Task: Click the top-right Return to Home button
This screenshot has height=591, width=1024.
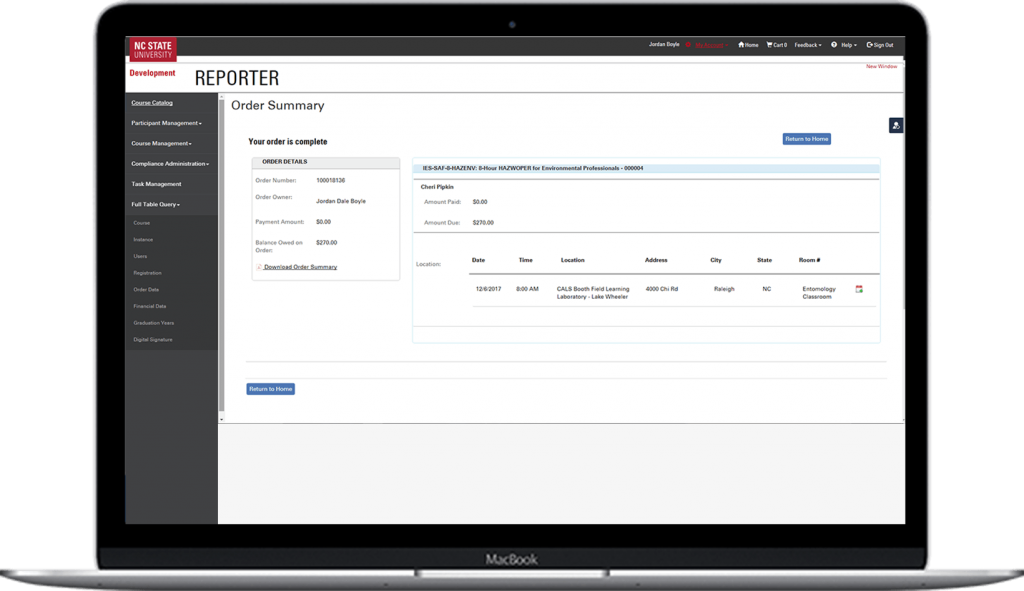Action: (x=806, y=139)
